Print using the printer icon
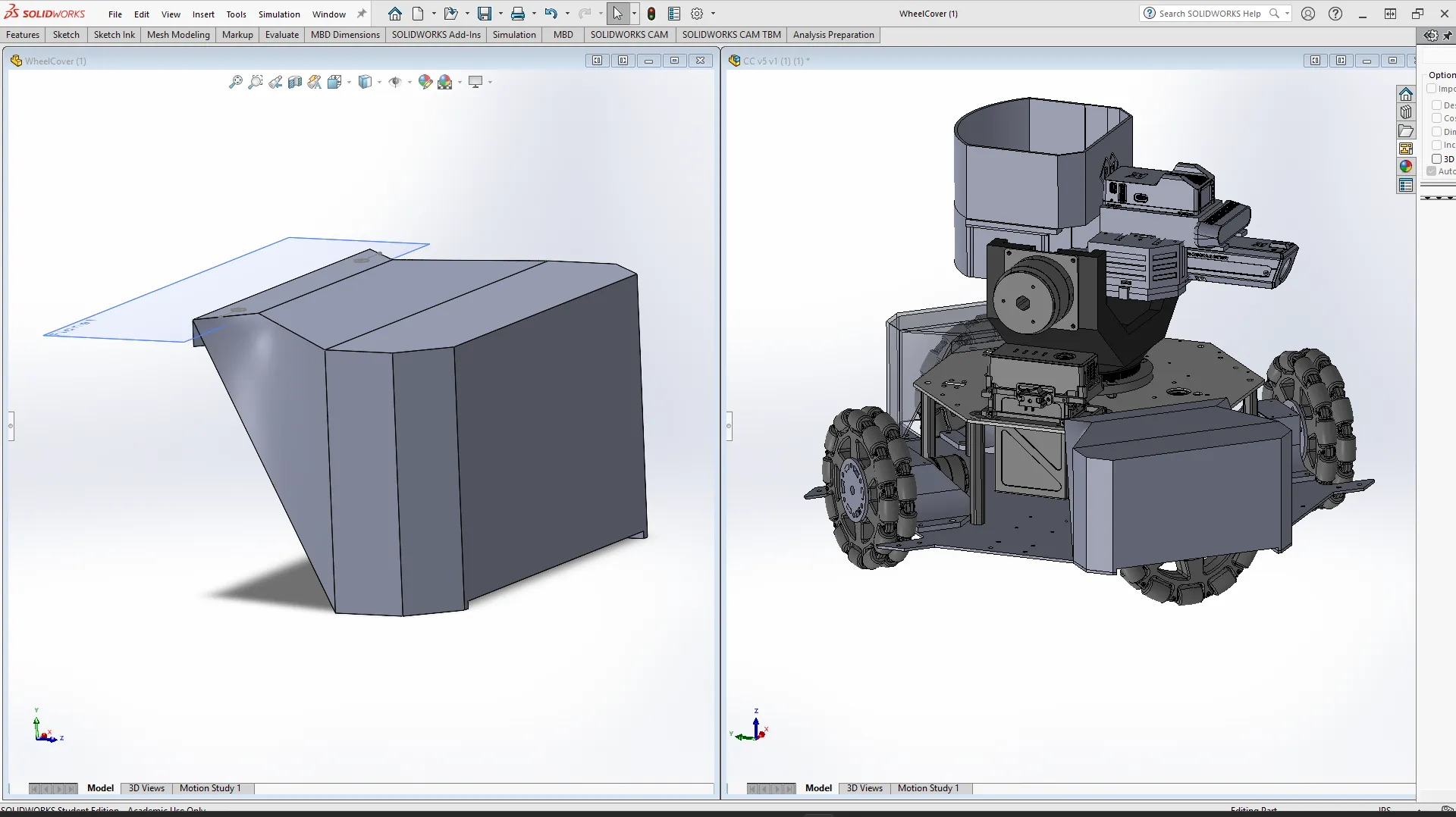The width and height of the screenshot is (1456, 817). pos(518,14)
